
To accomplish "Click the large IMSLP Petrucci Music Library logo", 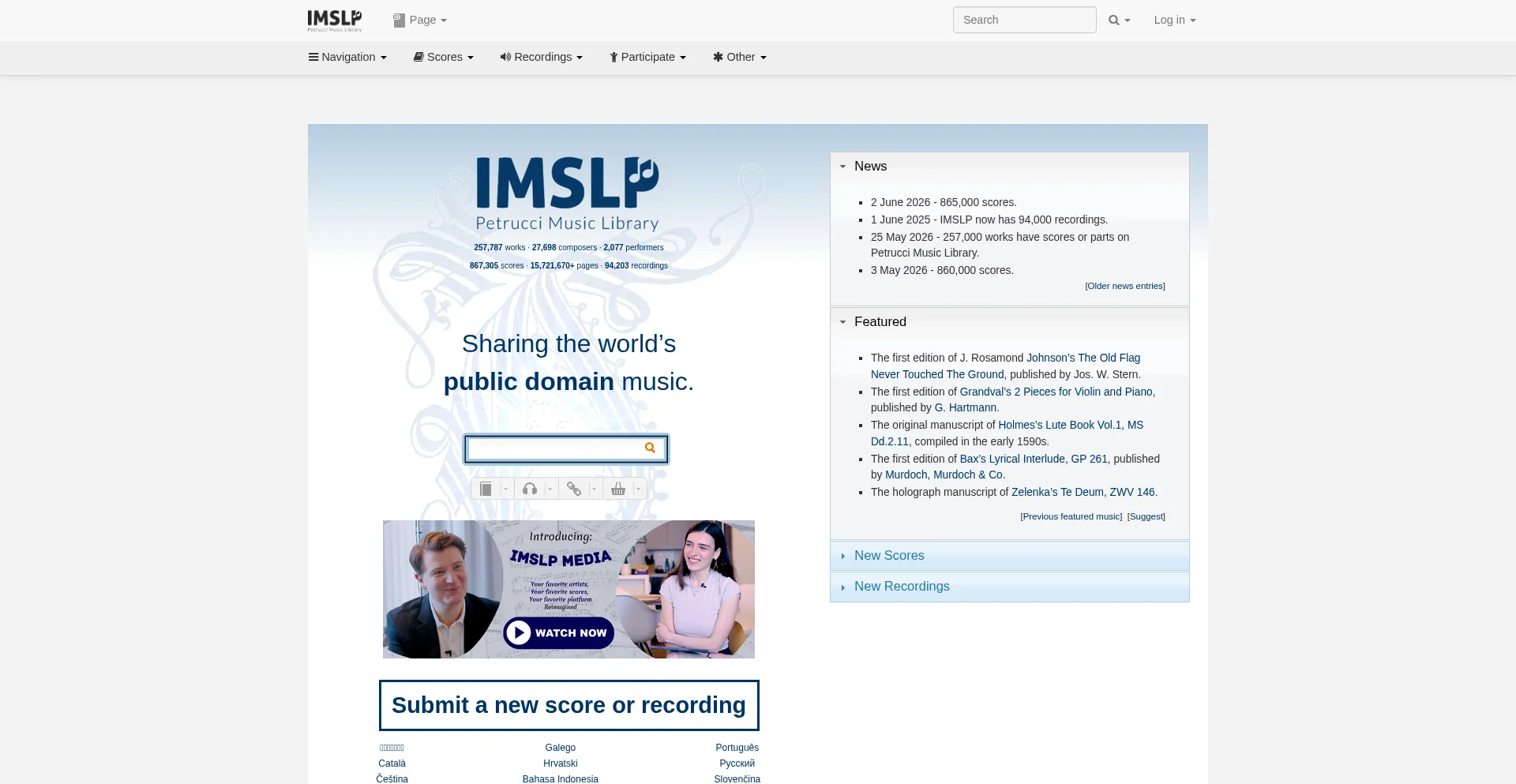I will click(568, 194).
